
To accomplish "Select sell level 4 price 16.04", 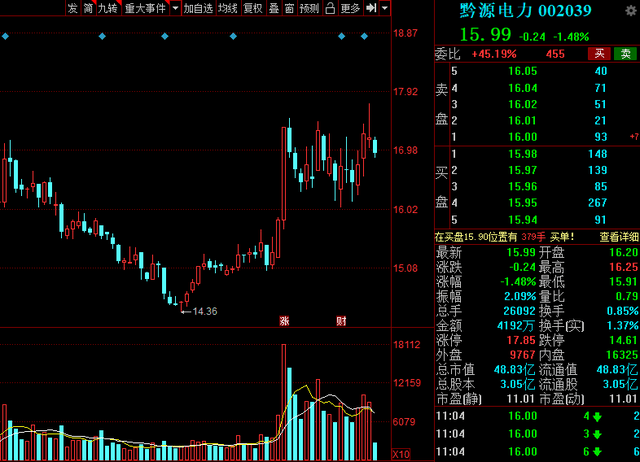I will (522, 88).
